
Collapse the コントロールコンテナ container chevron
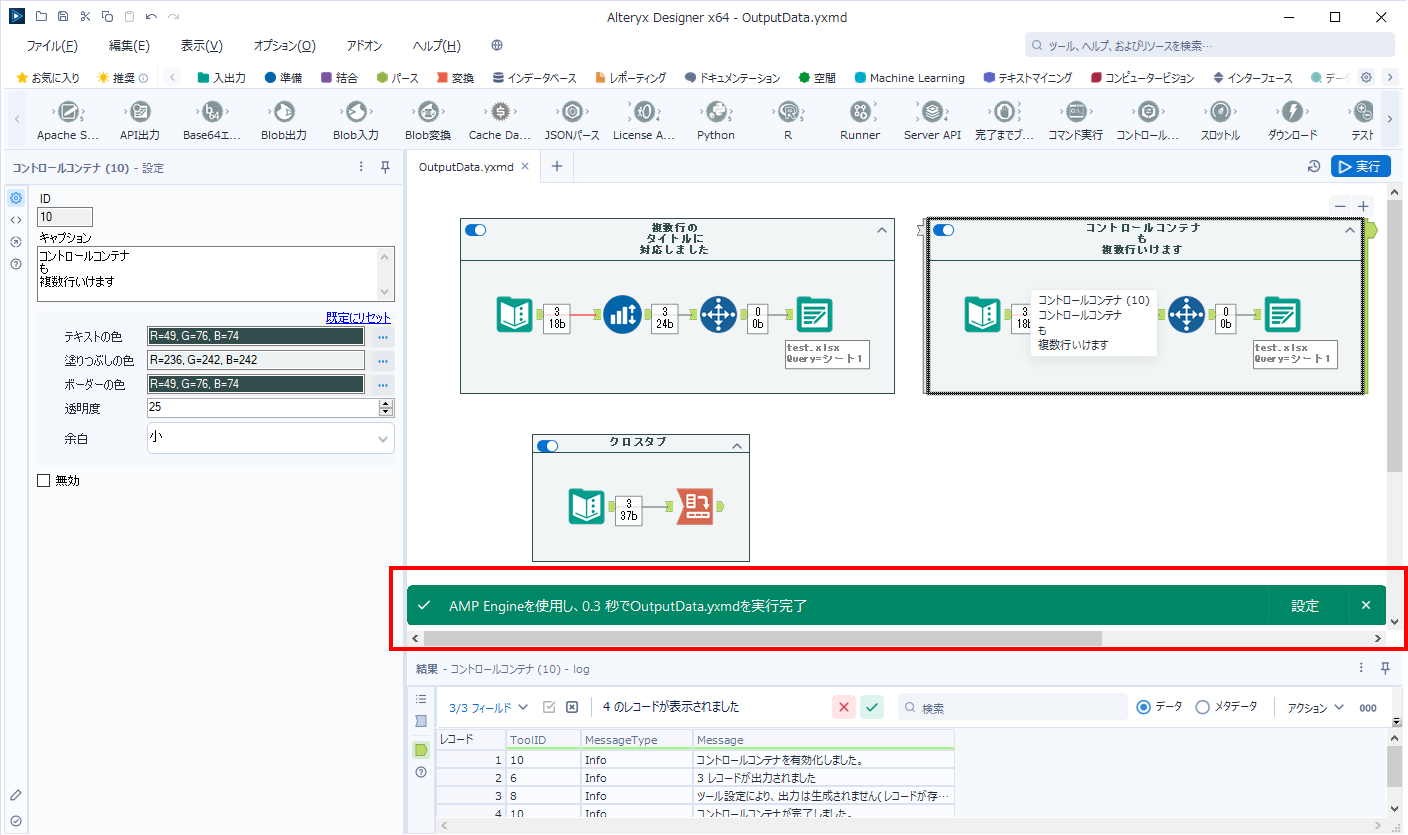coord(1350,230)
